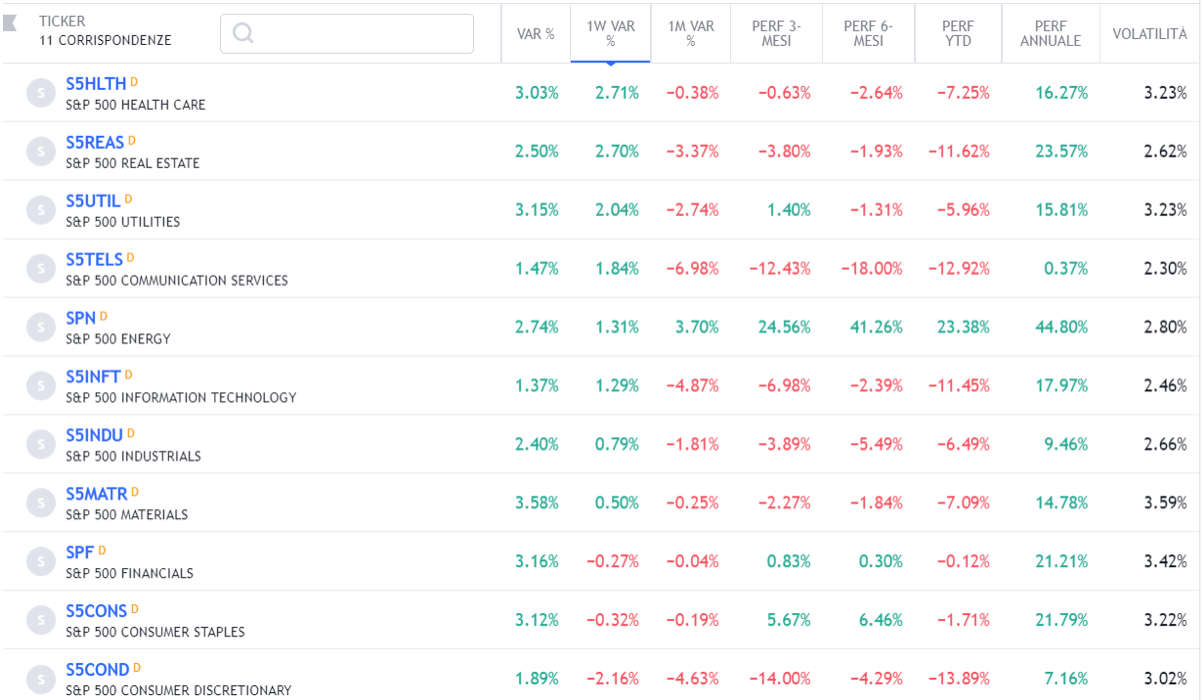Sort by the 1M VAR % column
This screenshot has height=700, width=1202.
(x=690, y=34)
